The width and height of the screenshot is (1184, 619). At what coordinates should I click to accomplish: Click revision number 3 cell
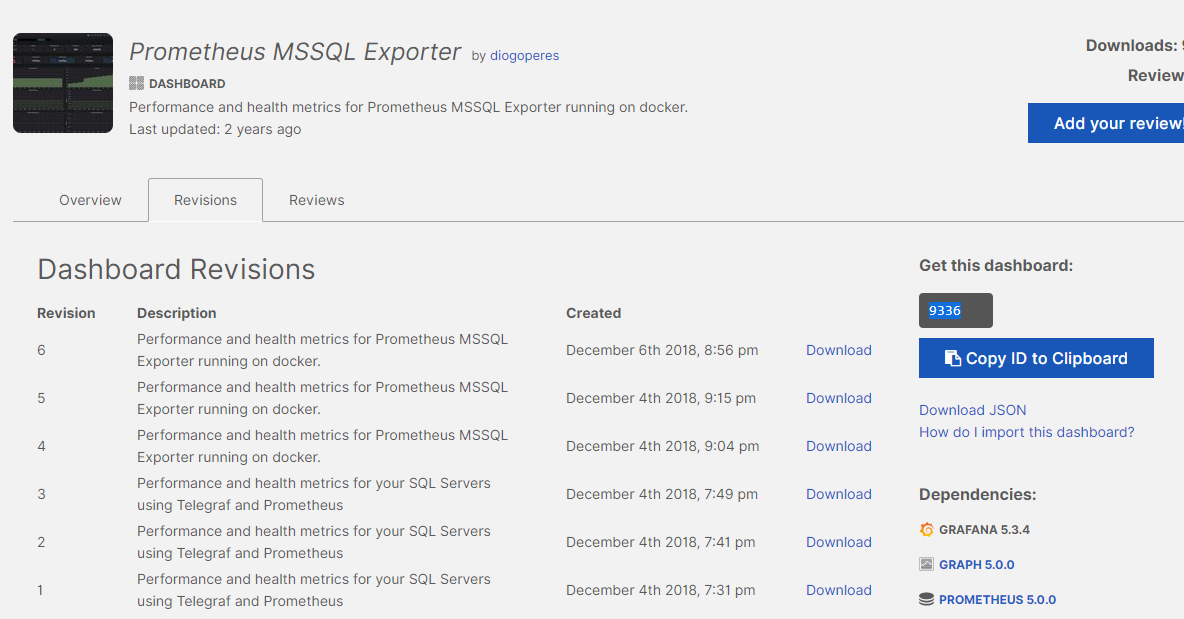pos(42,494)
